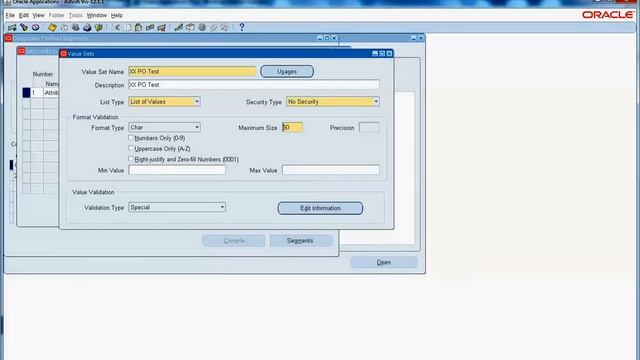Click the Edit Information button
Viewport: 640px width, 360px height.
coord(320,208)
